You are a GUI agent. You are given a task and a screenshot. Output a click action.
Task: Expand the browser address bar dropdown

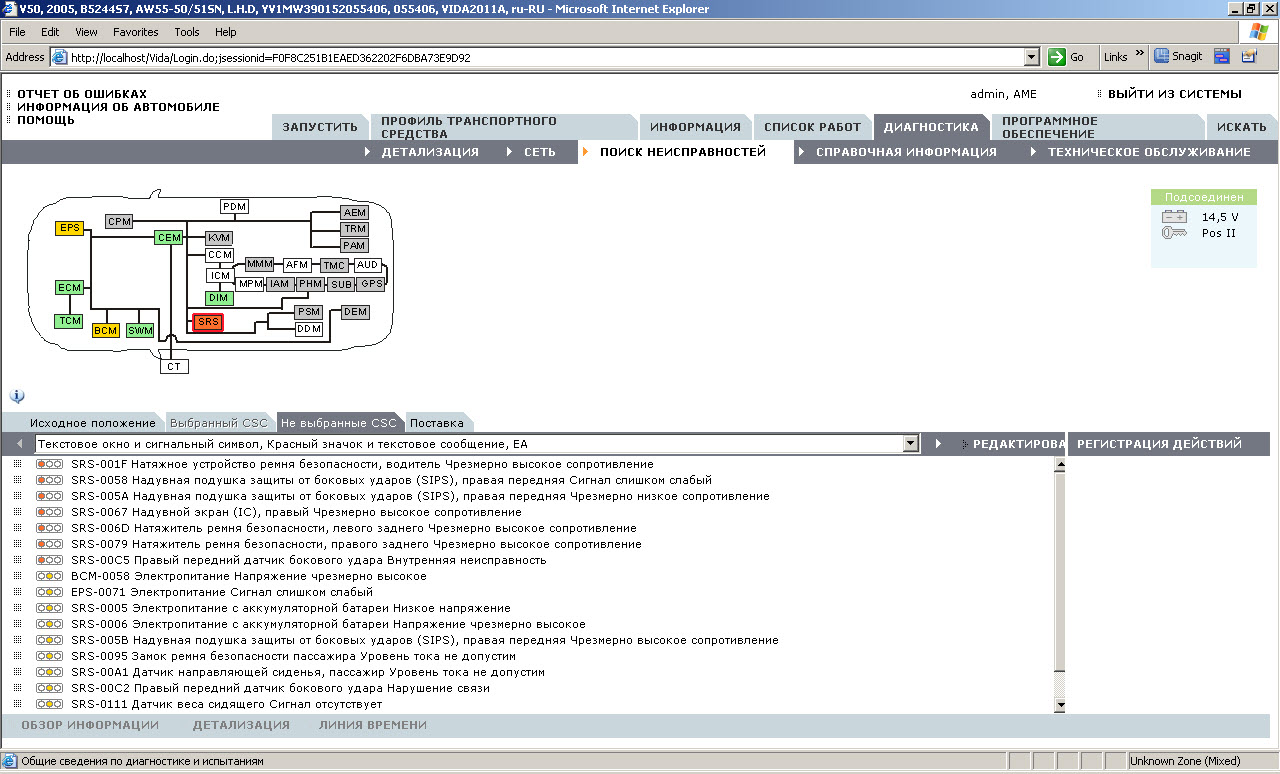[1032, 57]
